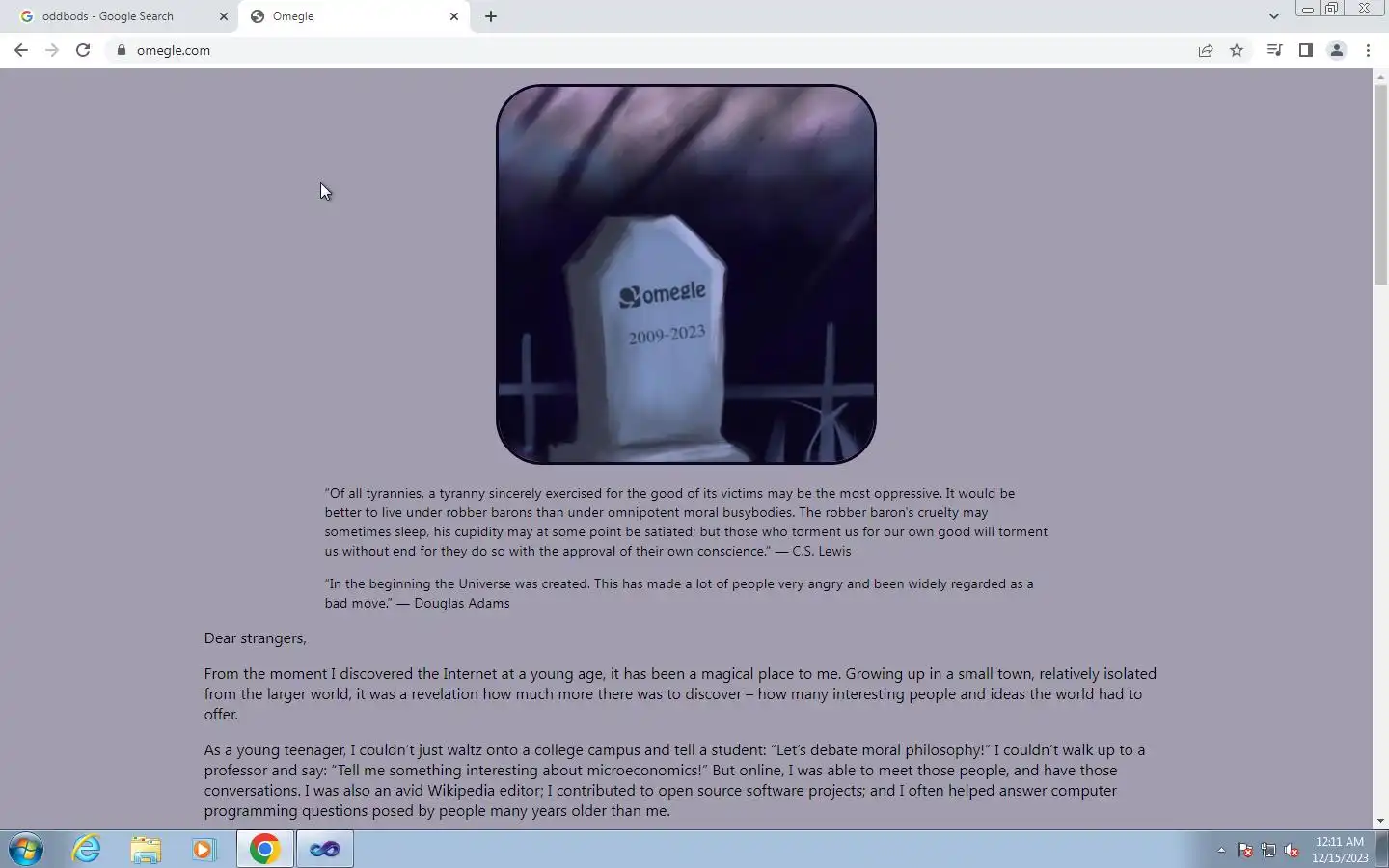The image size is (1389, 868).
Task: Click the muted volume tray icon
Action: (x=1293, y=851)
